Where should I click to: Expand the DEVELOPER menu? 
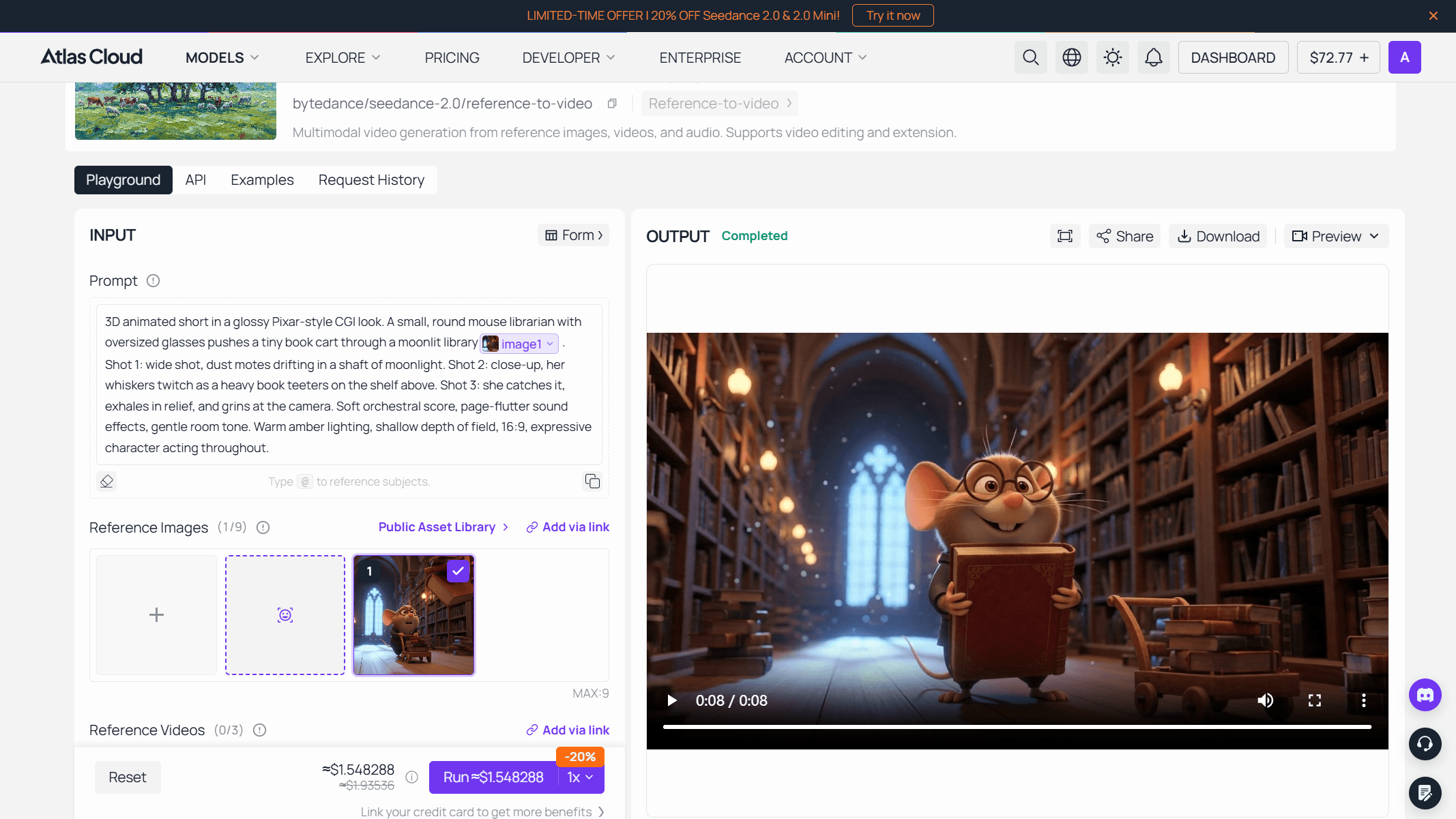point(568,58)
